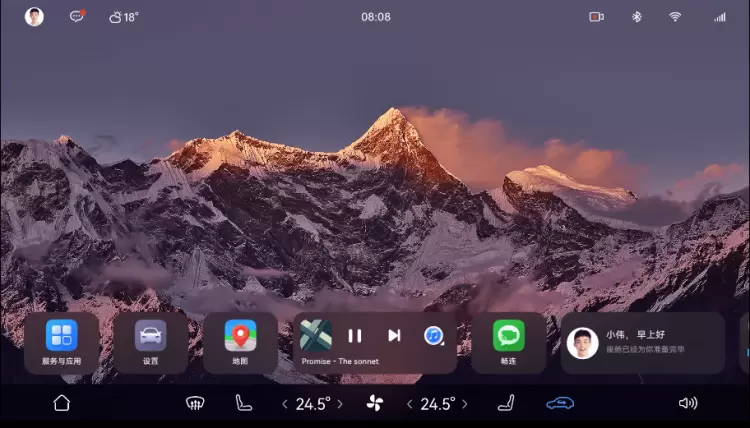Increase the passenger temperature from 24.5°
This screenshot has width=750, height=428.
coord(465,404)
